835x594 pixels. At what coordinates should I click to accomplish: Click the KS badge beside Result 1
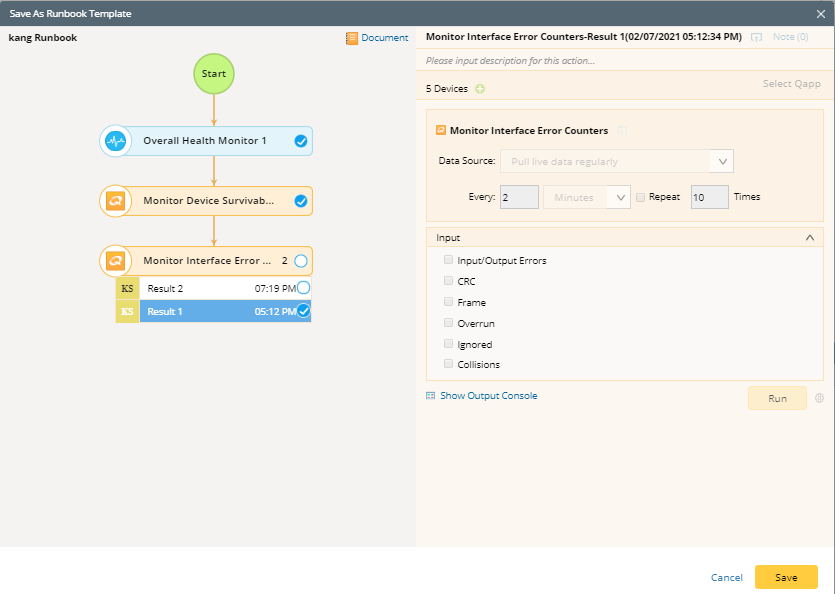[x=127, y=311]
